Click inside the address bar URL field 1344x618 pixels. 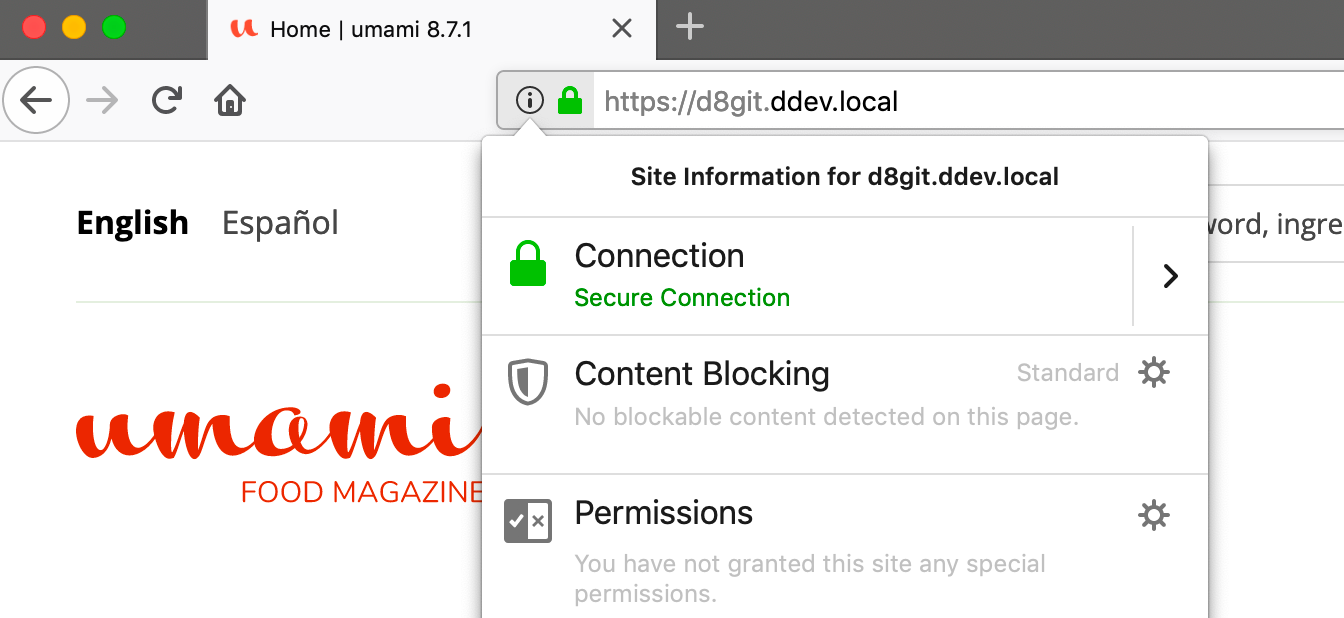coord(750,100)
